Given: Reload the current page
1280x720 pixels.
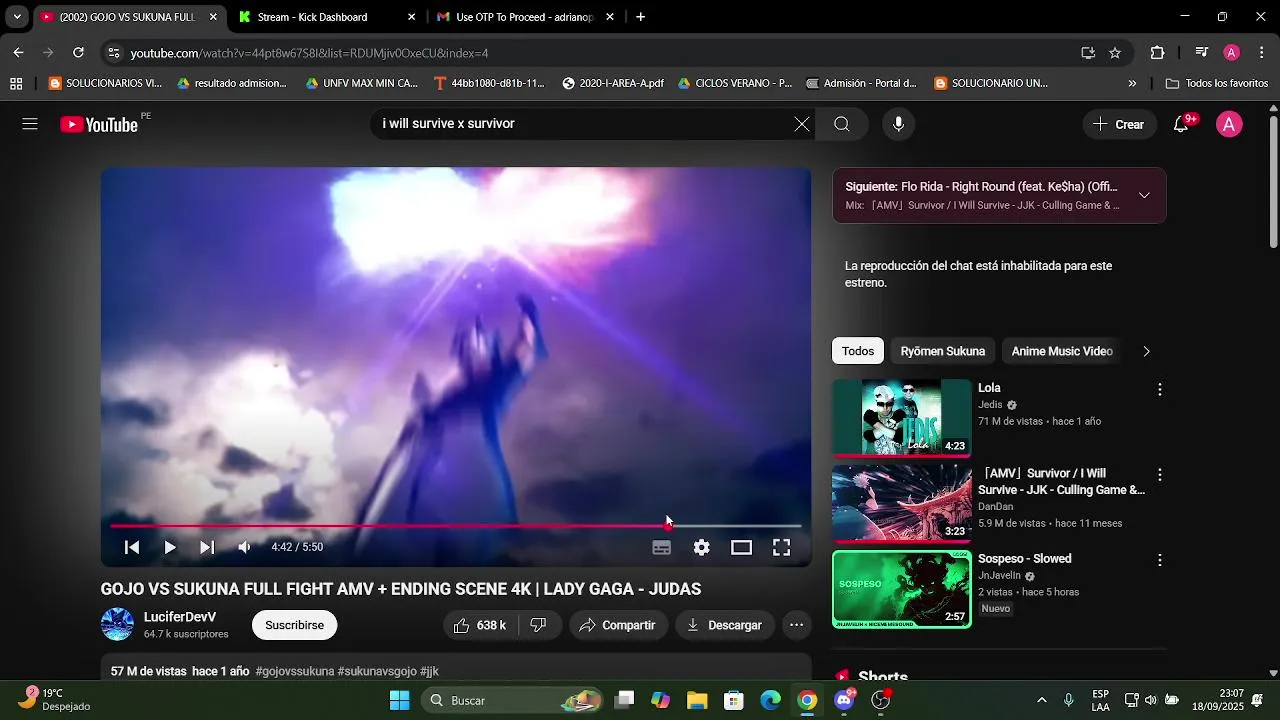Looking at the screenshot, I should coord(78,53).
